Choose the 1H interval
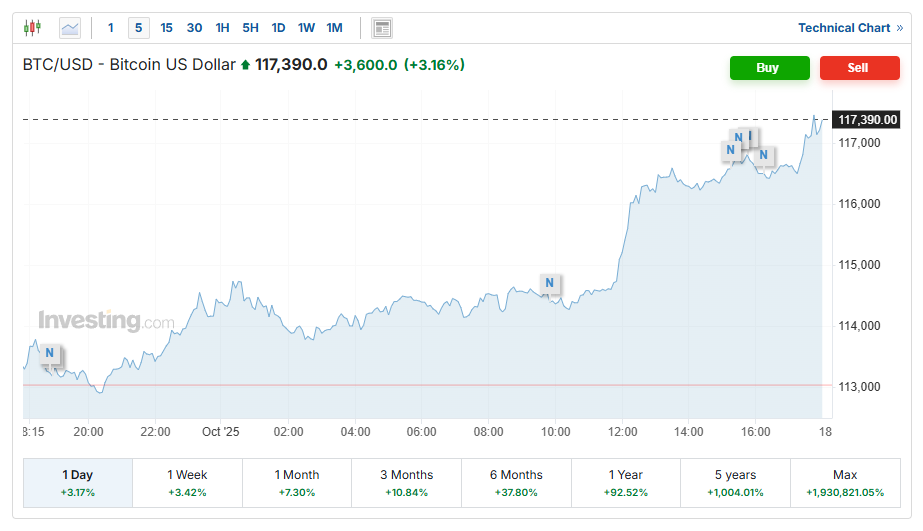 click(x=222, y=28)
